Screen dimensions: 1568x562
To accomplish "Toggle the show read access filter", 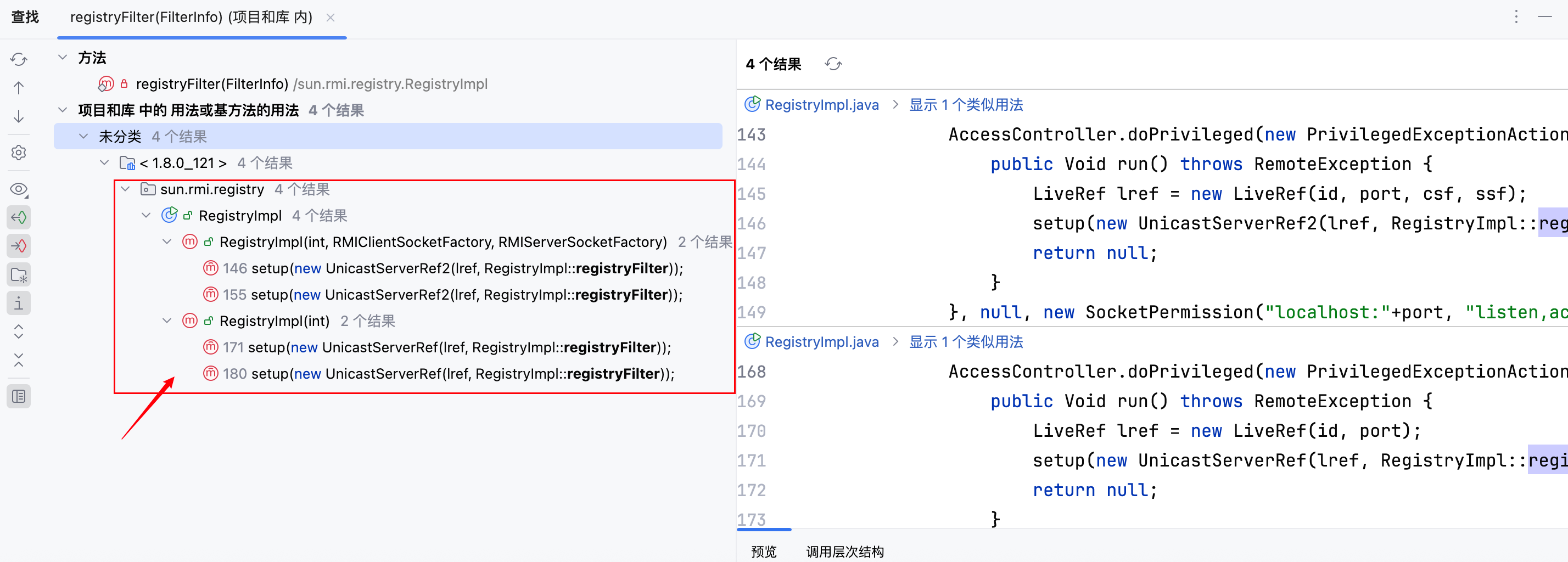I will click(19, 217).
